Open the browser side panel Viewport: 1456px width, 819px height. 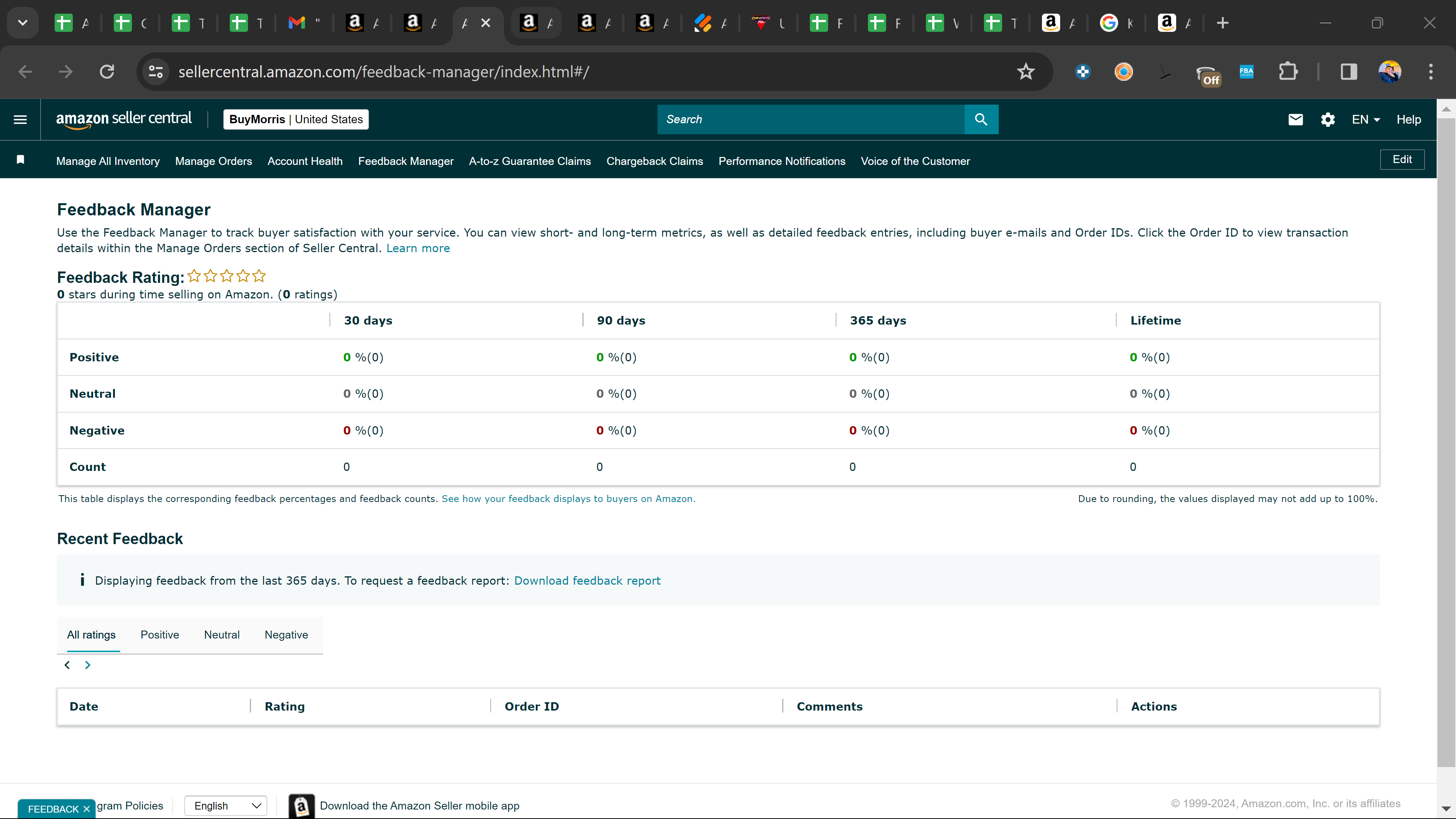[1349, 72]
